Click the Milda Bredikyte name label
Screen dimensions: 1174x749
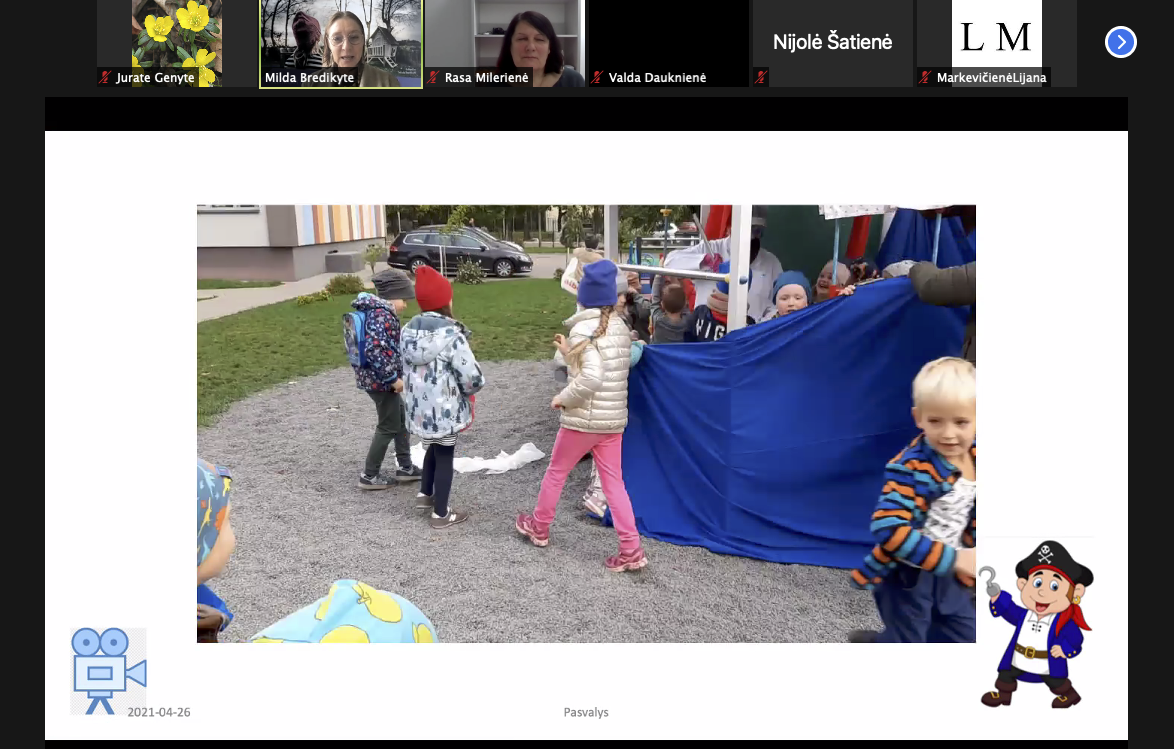[x=309, y=77]
